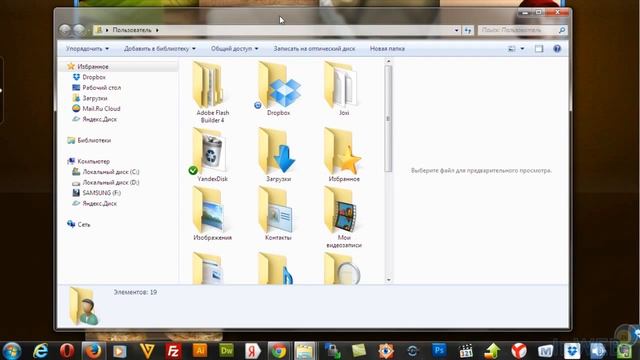Image resolution: width=640 pixels, height=360 pixels.
Task: Open Windows Explorer from the taskbar
Action: (304, 351)
